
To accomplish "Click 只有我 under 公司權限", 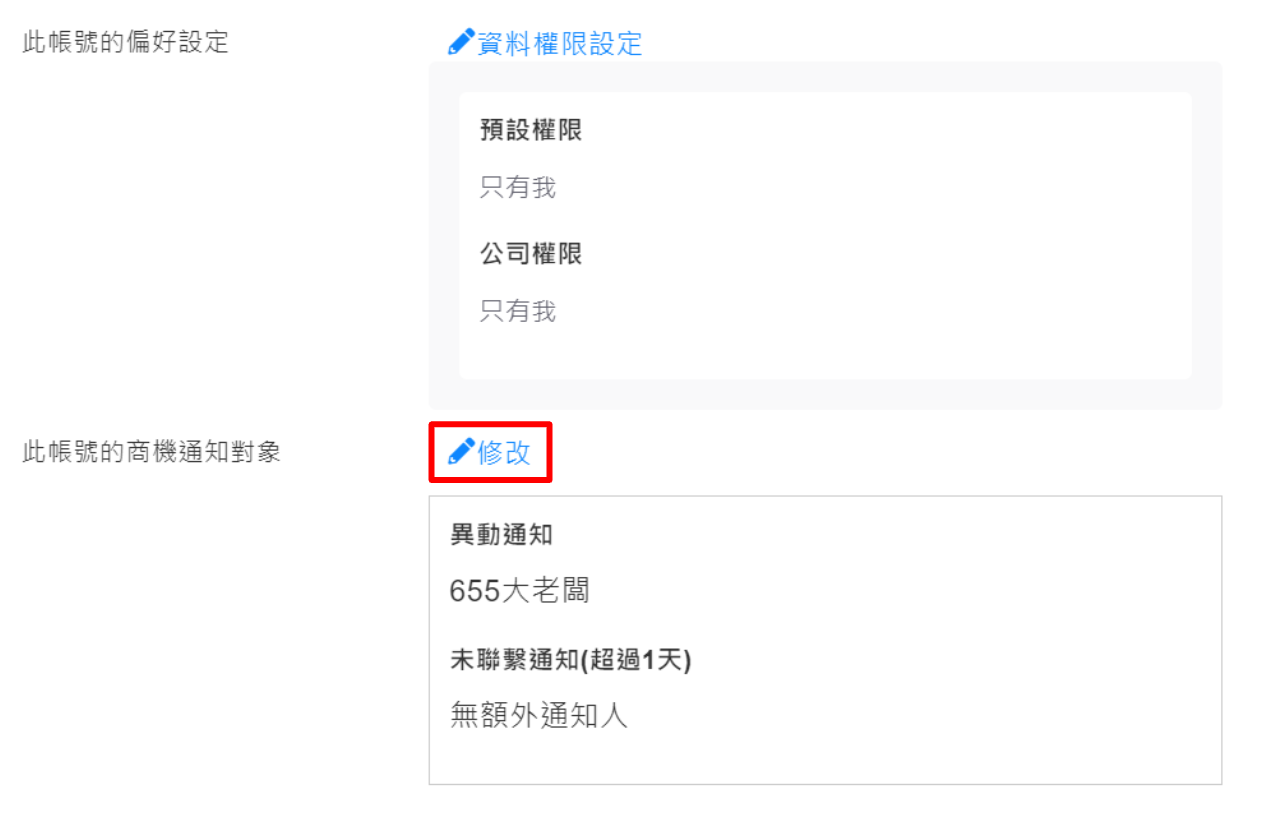I will click(517, 311).
